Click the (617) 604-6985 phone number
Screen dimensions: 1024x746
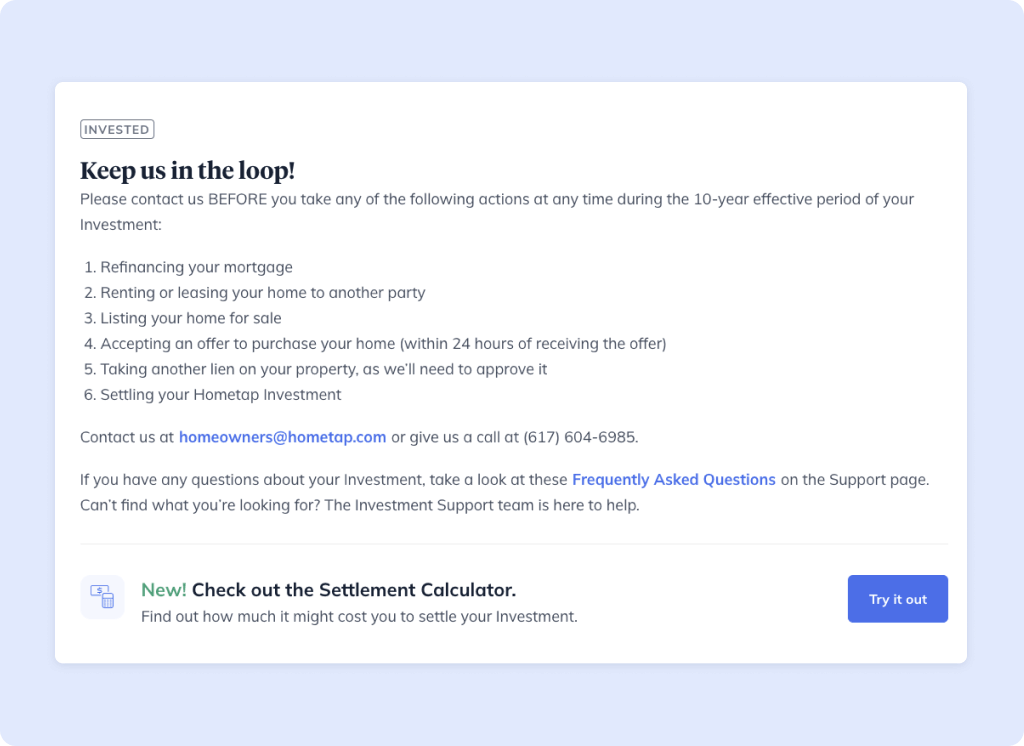(x=581, y=437)
